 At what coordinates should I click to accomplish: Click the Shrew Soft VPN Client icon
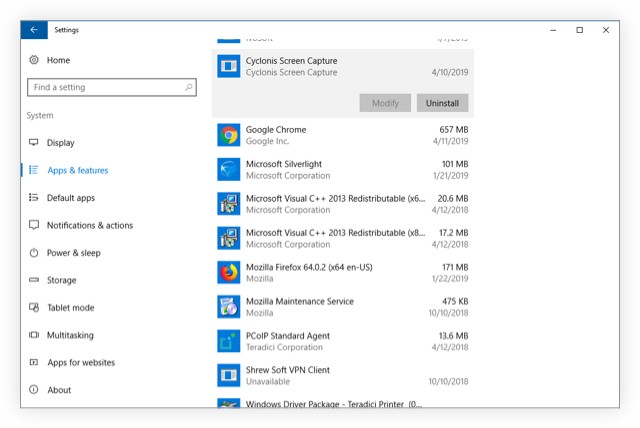229,375
